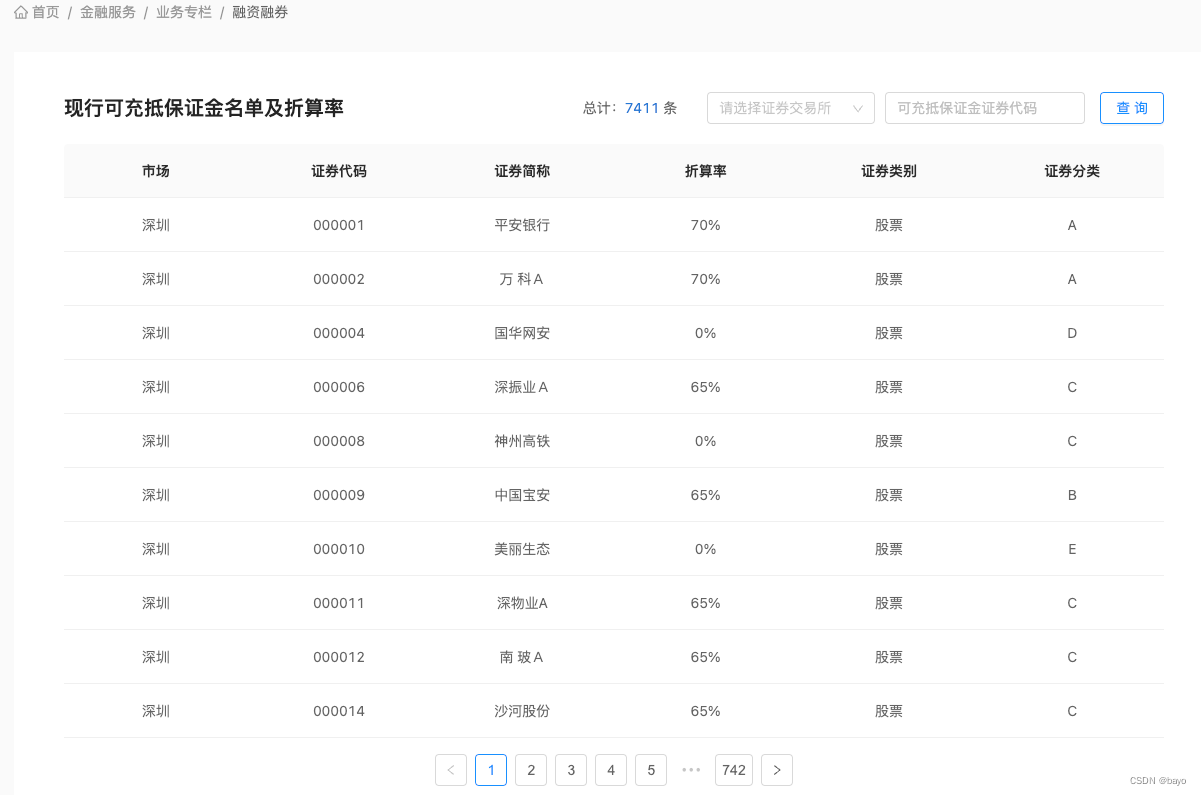Viewport: 1201px width, 795px height.
Task: Click the 查询 search button
Action: pyautogui.click(x=1132, y=108)
